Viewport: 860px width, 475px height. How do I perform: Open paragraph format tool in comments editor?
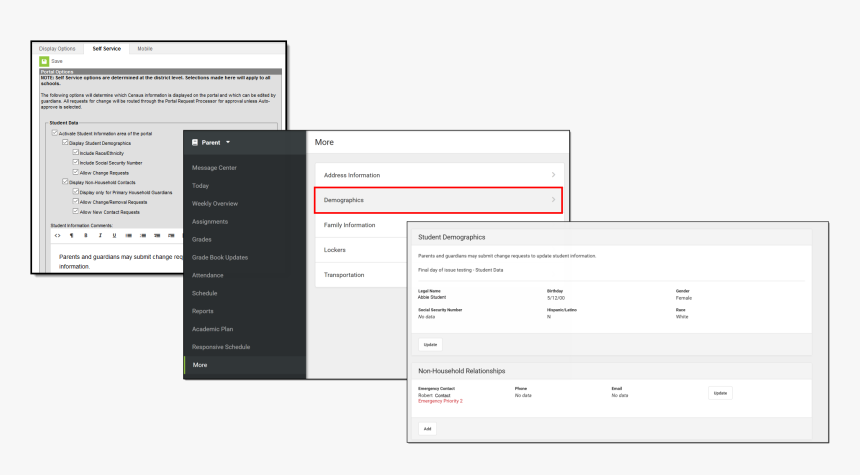[71, 235]
